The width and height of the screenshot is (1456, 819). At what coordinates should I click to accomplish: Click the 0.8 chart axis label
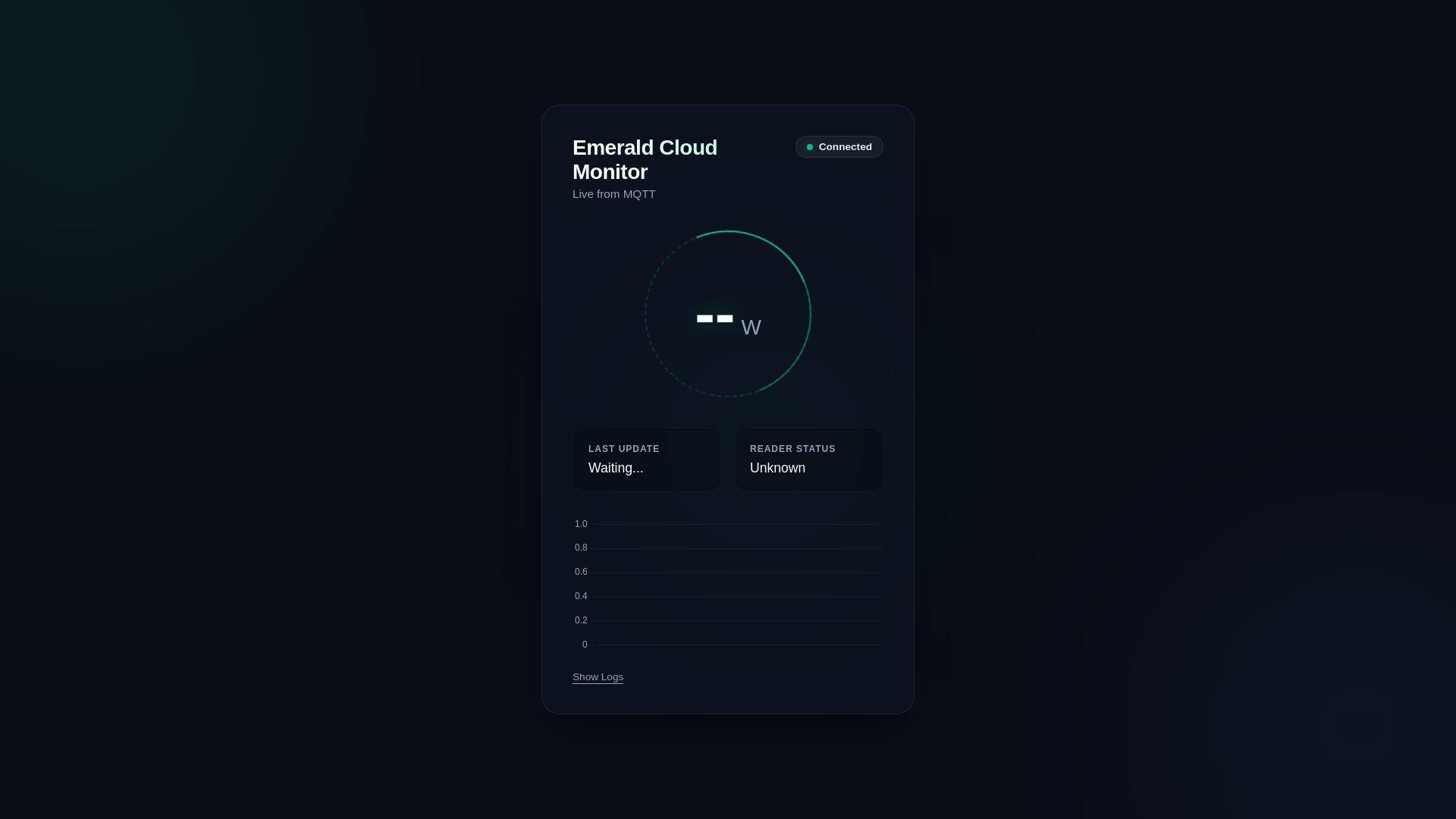click(x=581, y=548)
